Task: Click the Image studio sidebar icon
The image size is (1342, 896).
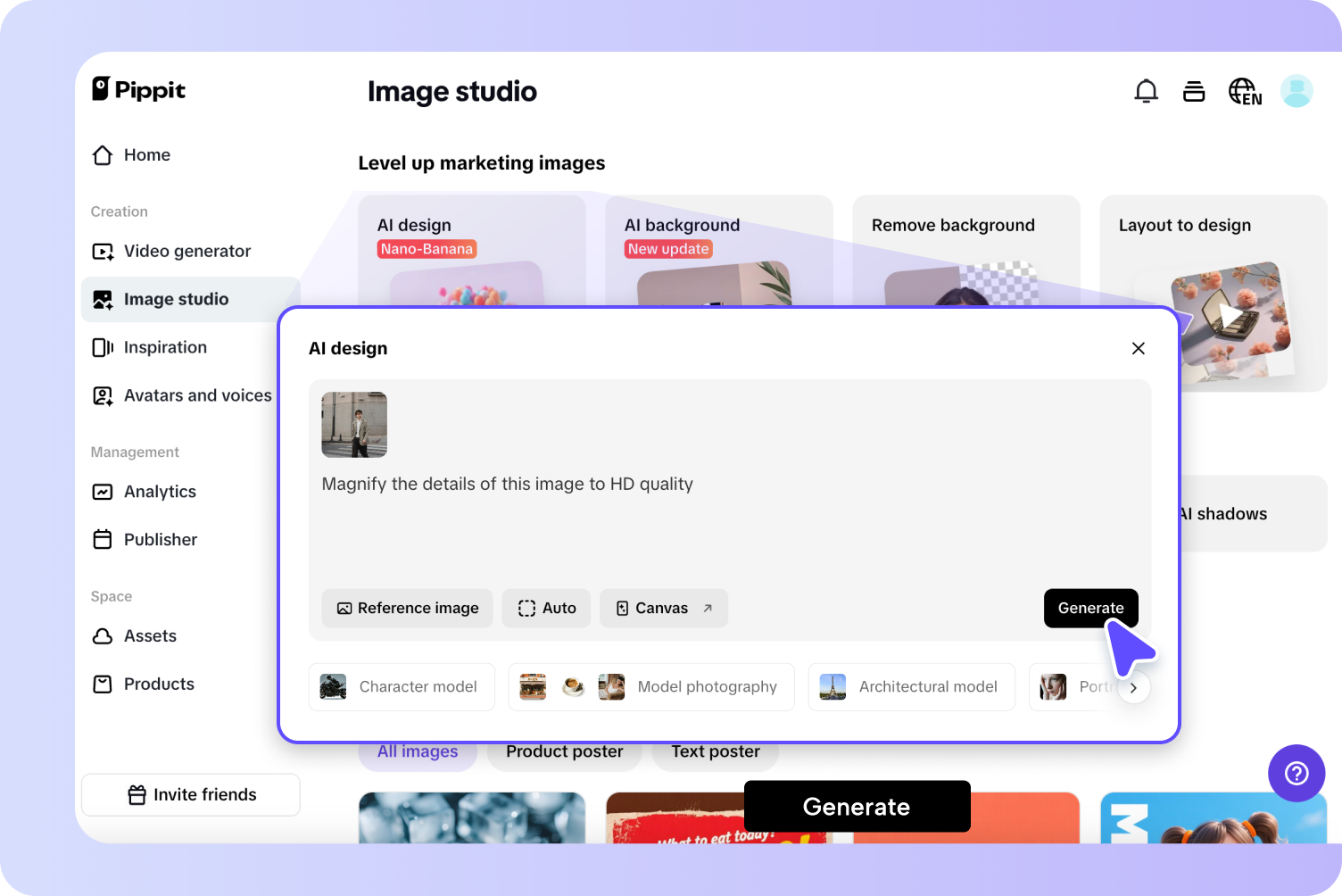Action: pos(103,300)
